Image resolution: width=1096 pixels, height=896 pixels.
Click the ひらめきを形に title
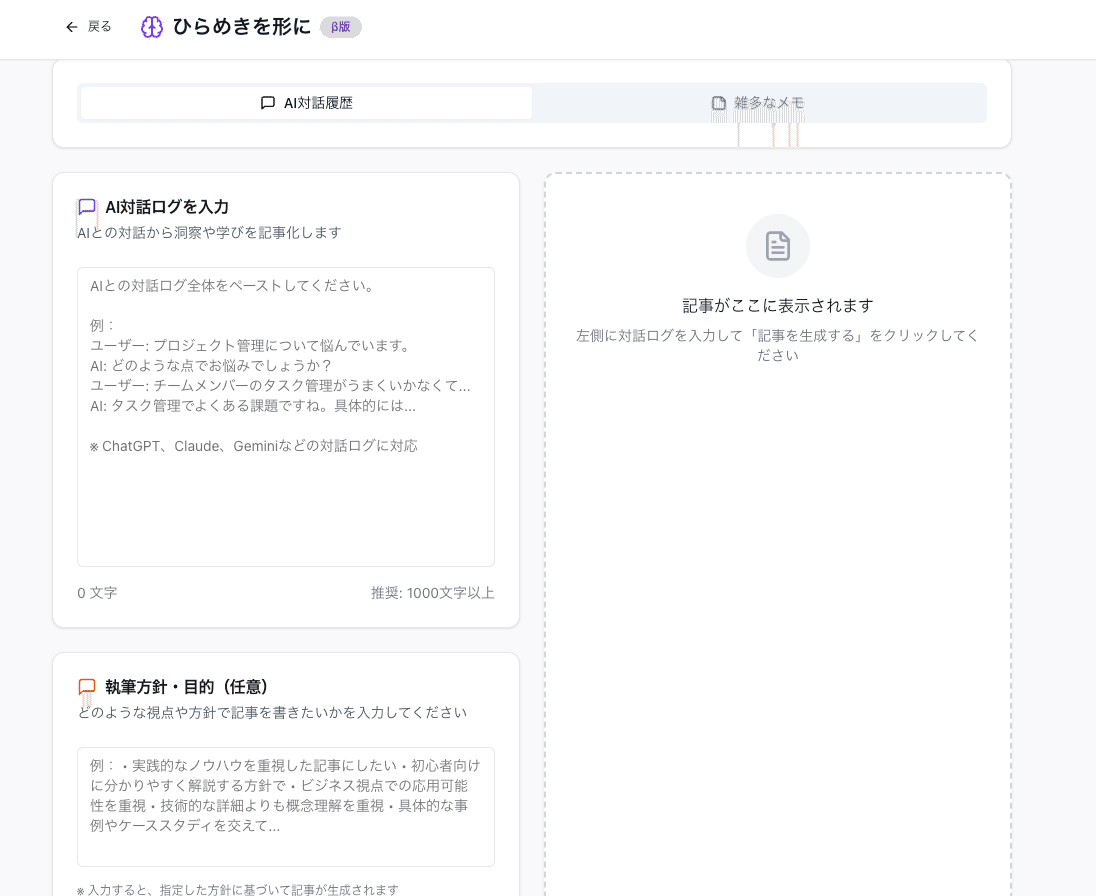click(x=241, y=27)
